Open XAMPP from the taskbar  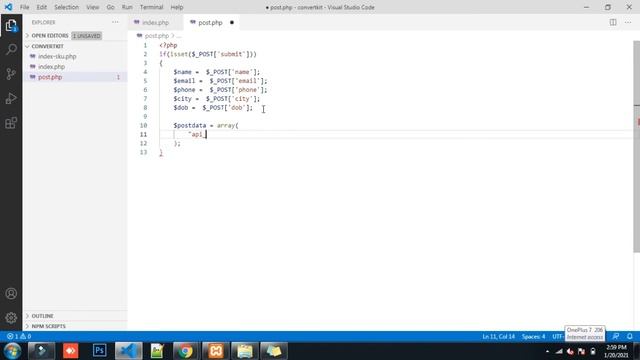coord(216,351)
